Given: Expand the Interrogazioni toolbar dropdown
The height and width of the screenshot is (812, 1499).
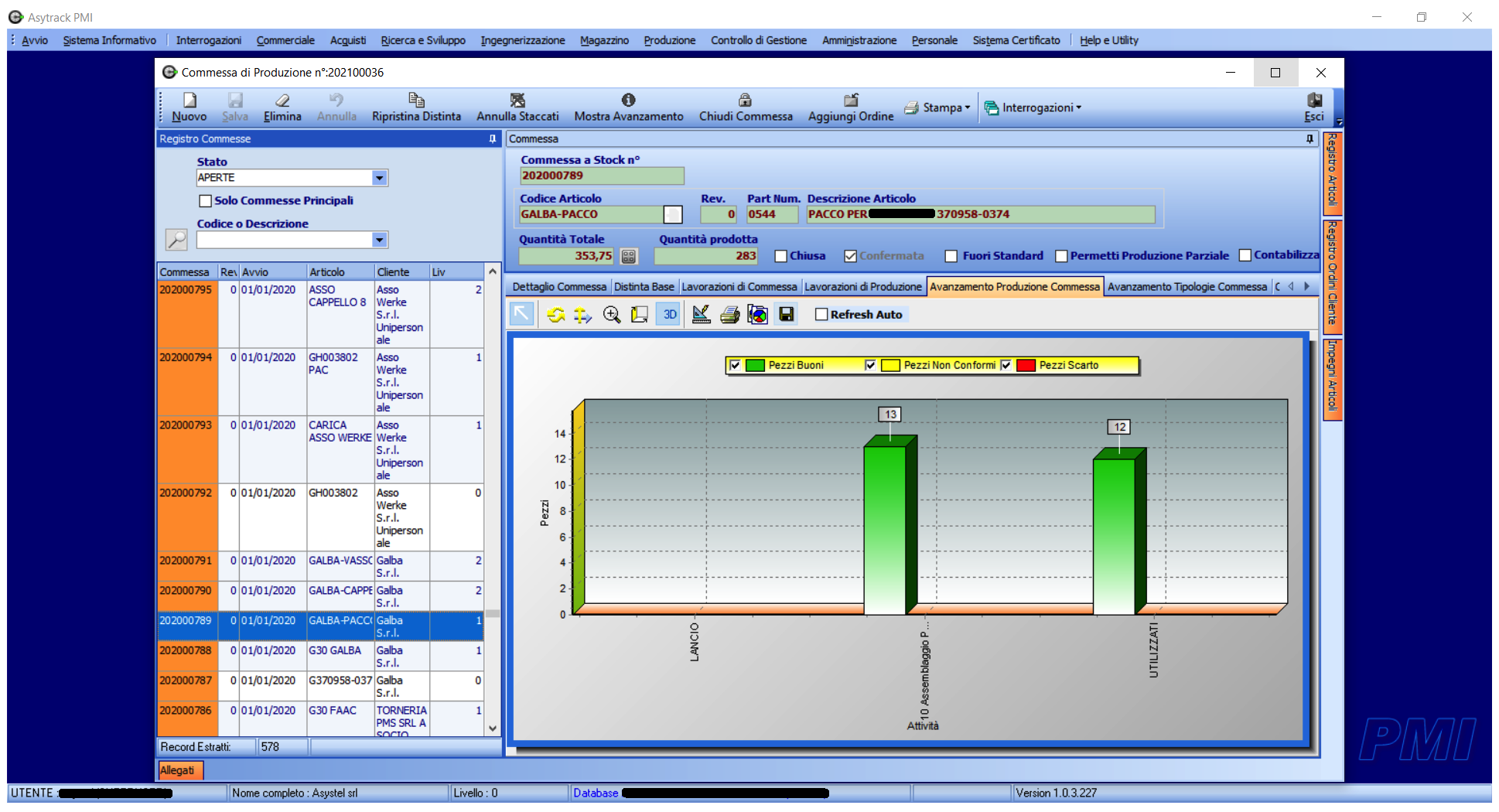Looking at the screenshot, I should [1078, 107].
